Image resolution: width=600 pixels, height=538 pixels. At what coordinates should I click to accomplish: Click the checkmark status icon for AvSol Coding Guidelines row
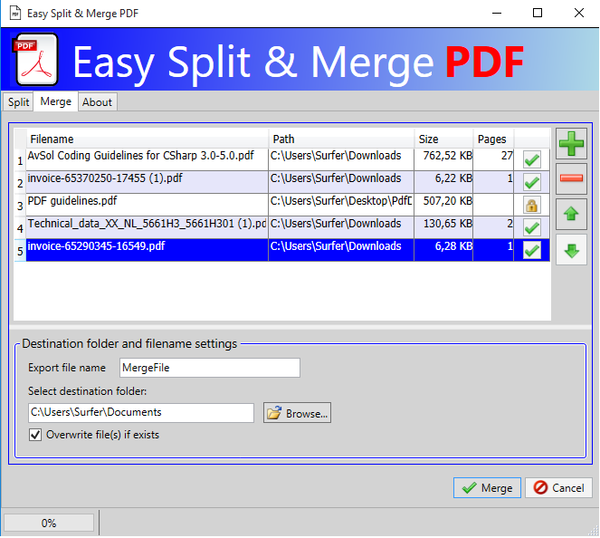[532, 160]
